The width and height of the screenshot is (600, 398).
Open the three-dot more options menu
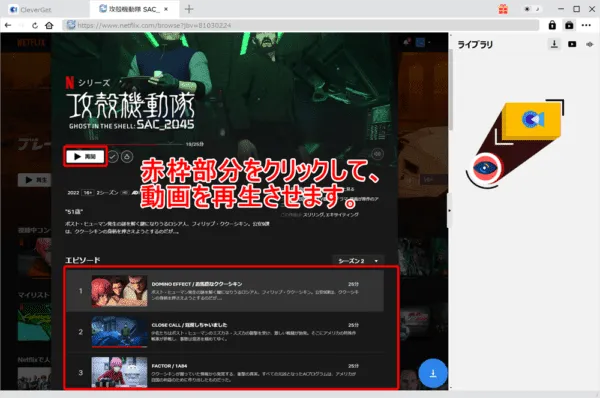pyautogui.click(x=586, y=25)
